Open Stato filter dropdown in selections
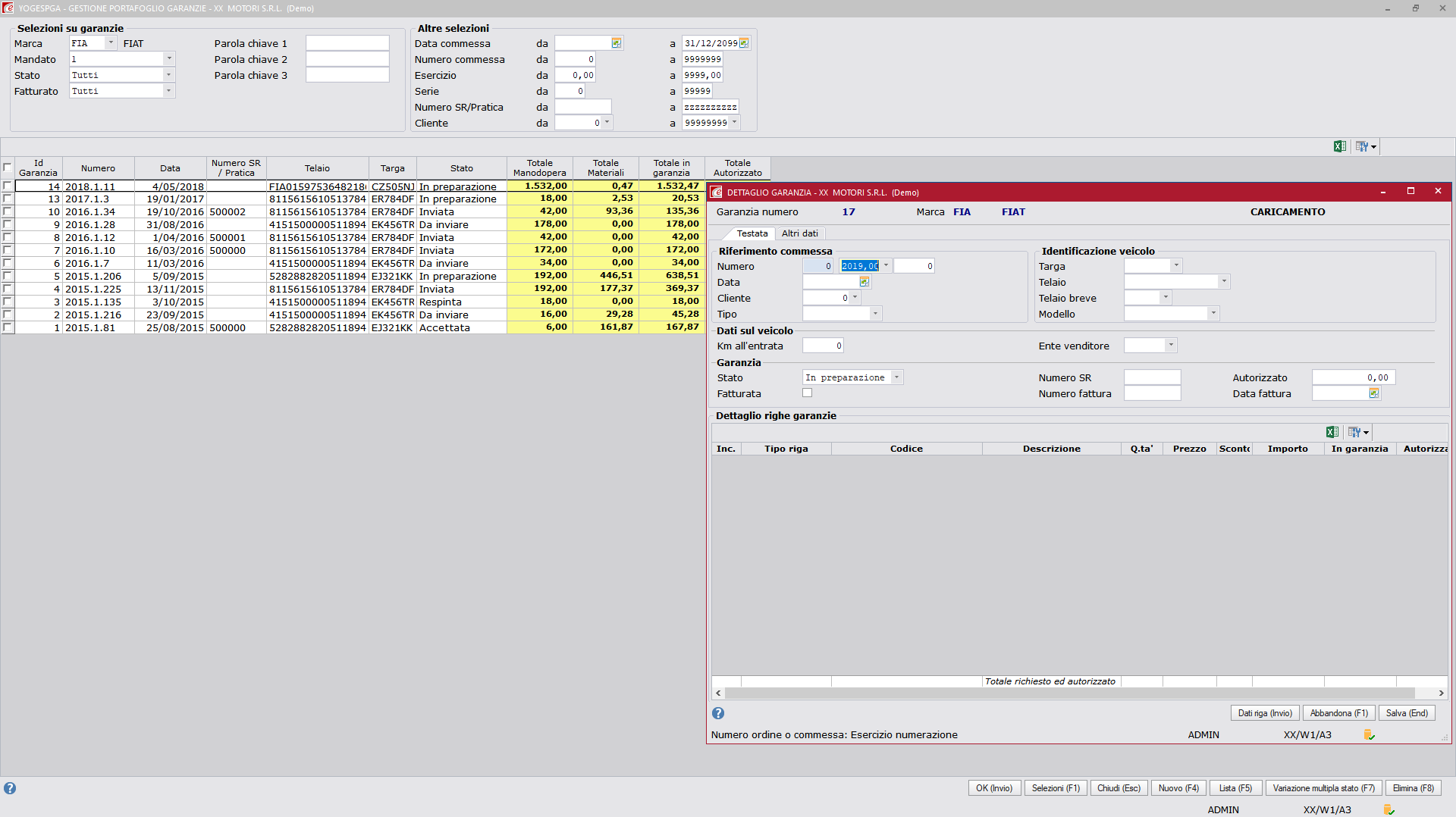Screen dimensions: 1456x817 pyautogui.click(x=169, y=74)
